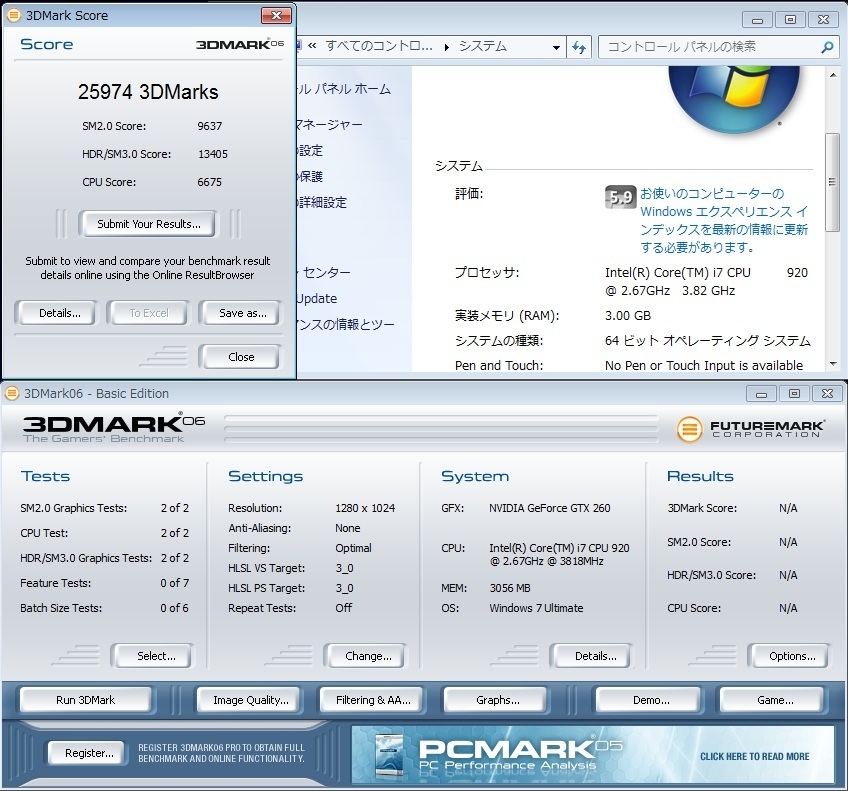Screen dimensions: 848x791
Task: Click '25974 3DMarks' score text
Action: coord(148,92)
